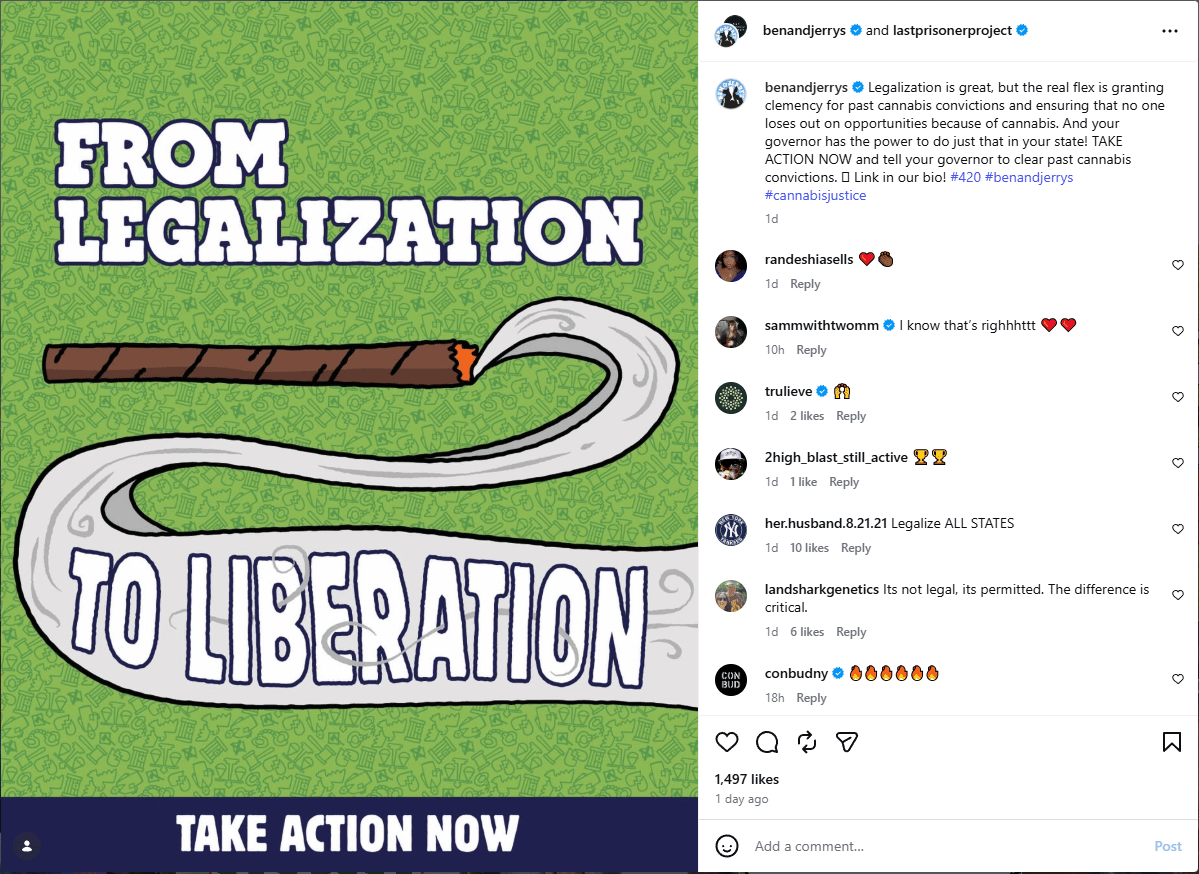Viewport: 1199px width, 874px height.
Task: Open the three-dot more options menu
Action: click(x=1169, y=31)
